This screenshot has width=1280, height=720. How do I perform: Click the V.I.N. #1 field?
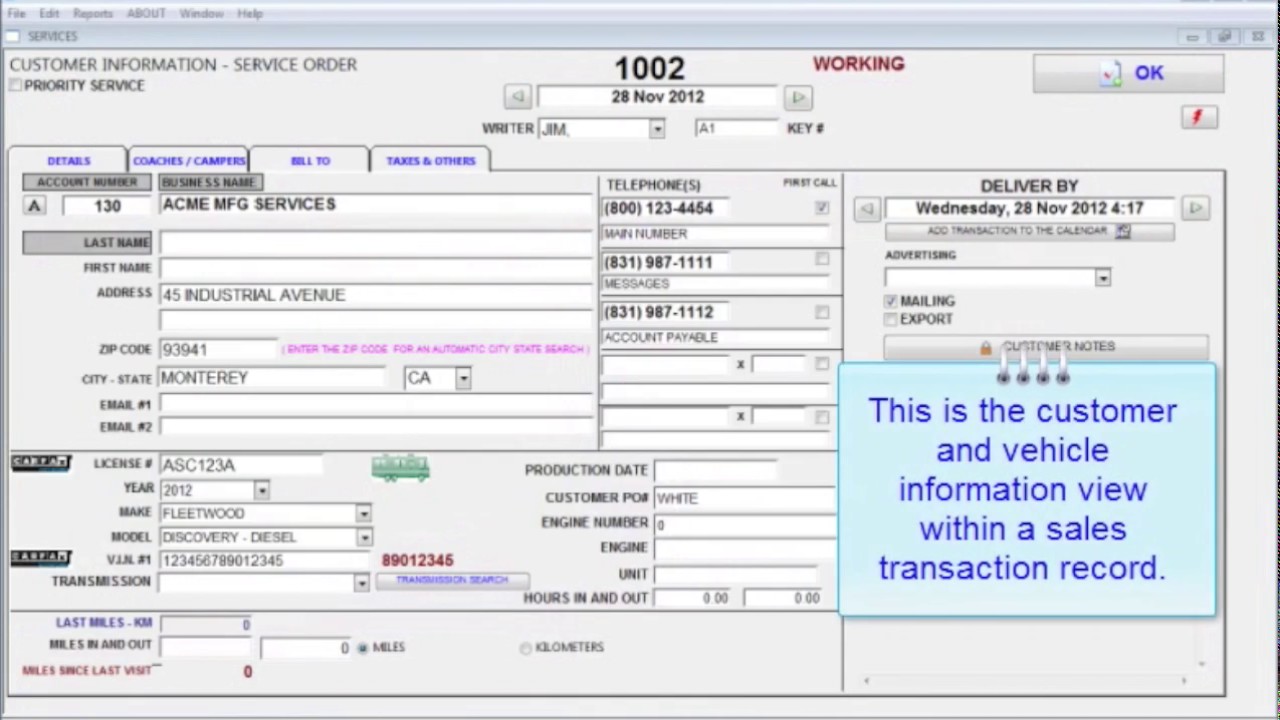tap(264, 561)
